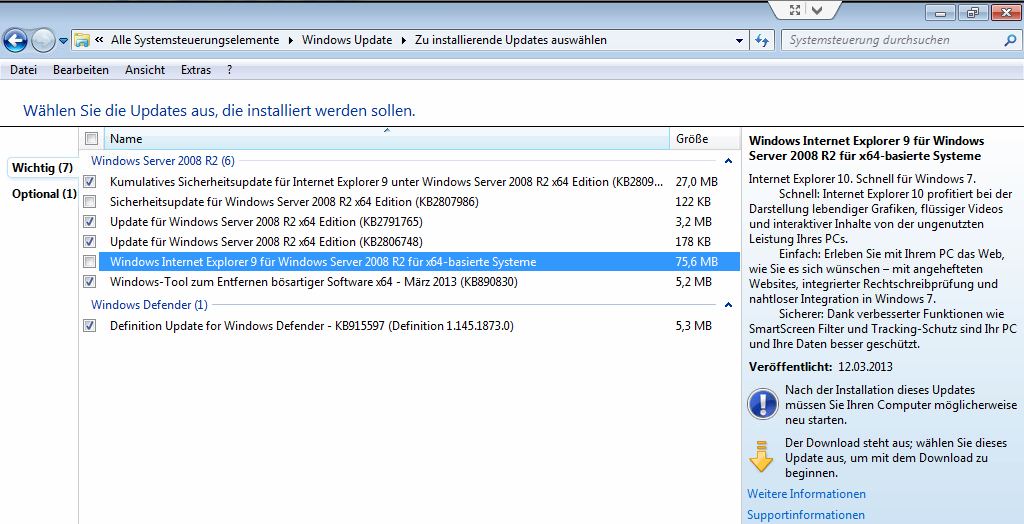Open the Extras menu
The height and width of the screenshot is (524, 1024).
(x=196, y=70)
